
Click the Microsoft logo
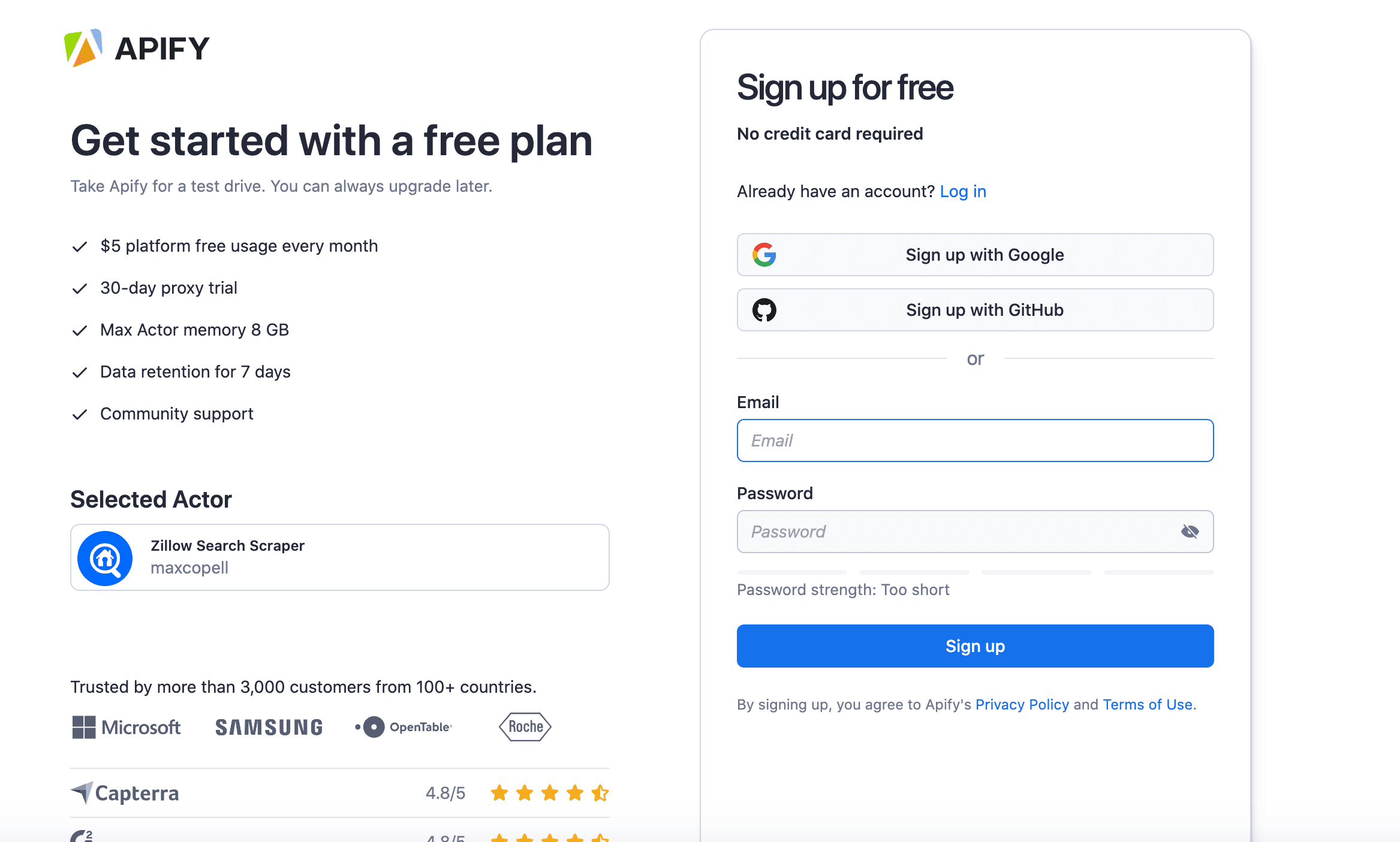tap(127, 727)
